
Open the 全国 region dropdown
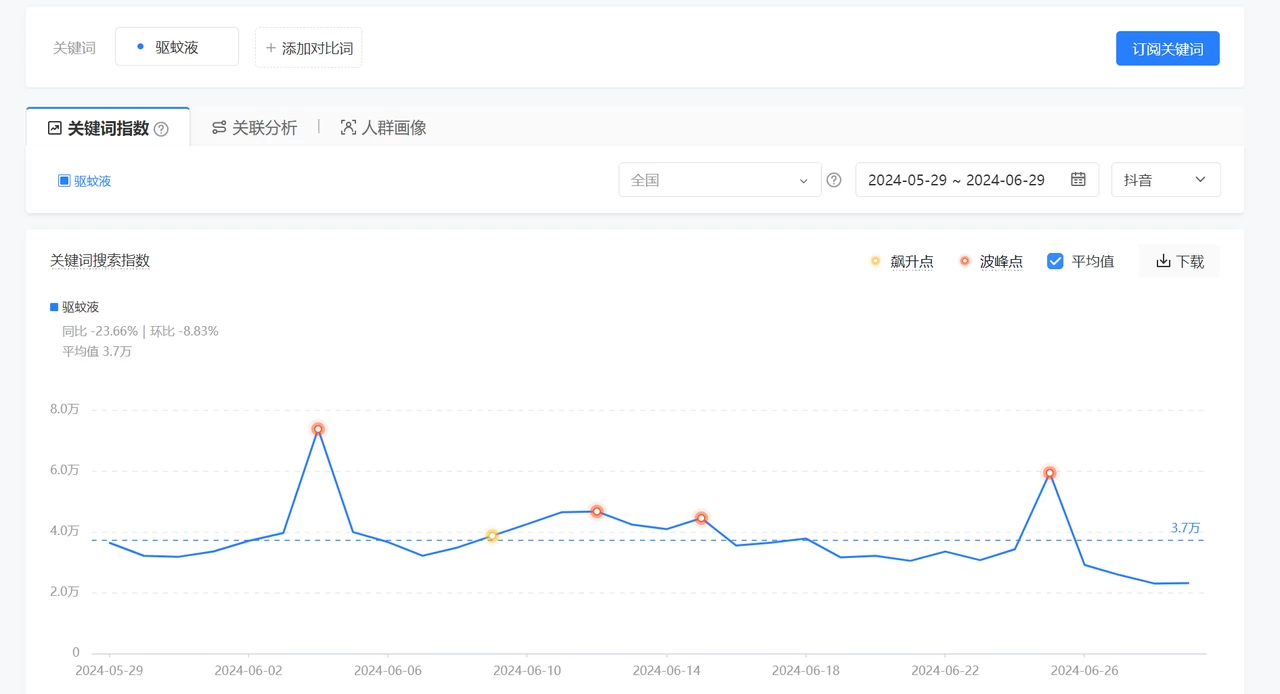pos(720,180)
